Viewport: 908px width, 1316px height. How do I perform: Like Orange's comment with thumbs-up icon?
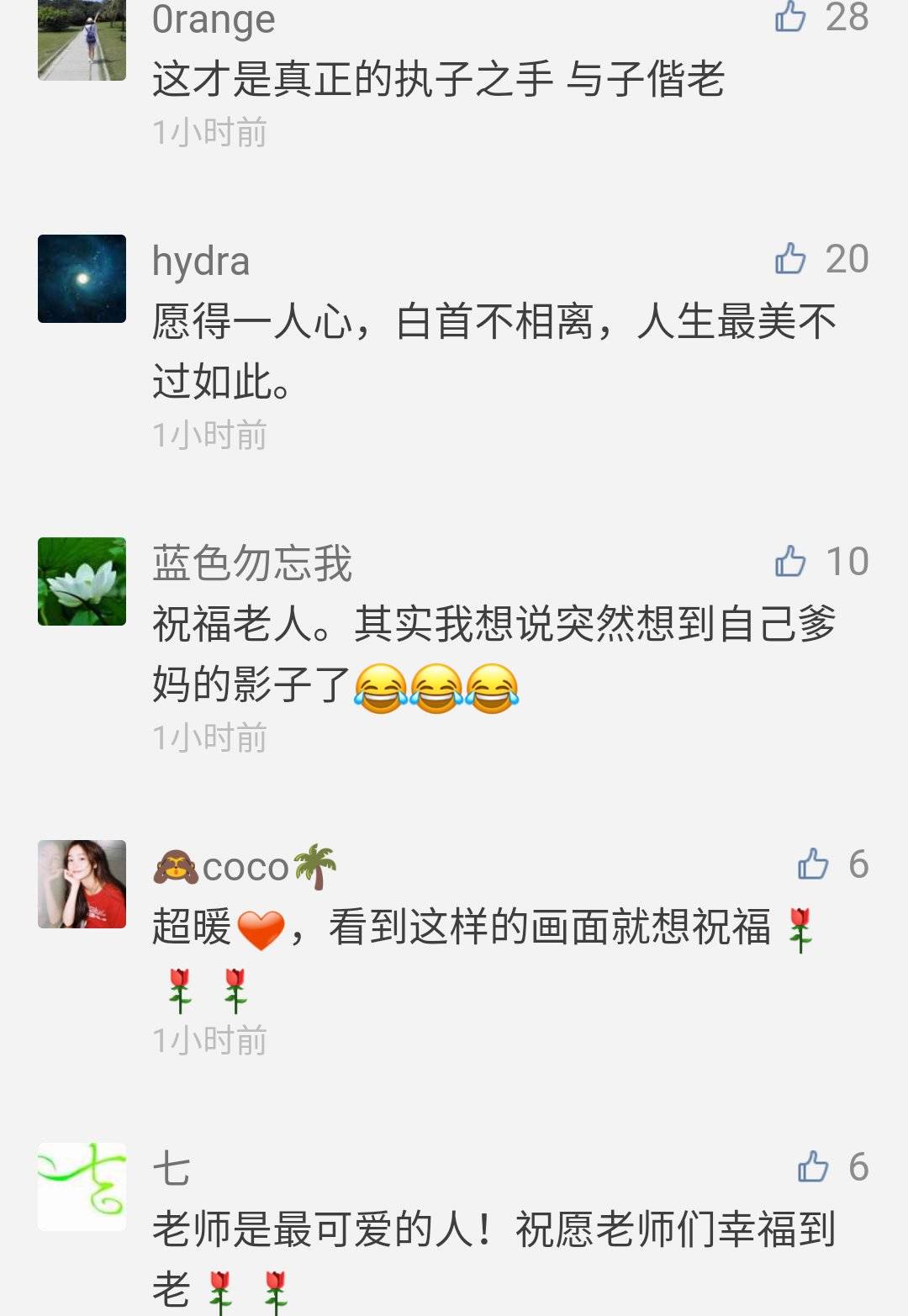tap(790, 17)
